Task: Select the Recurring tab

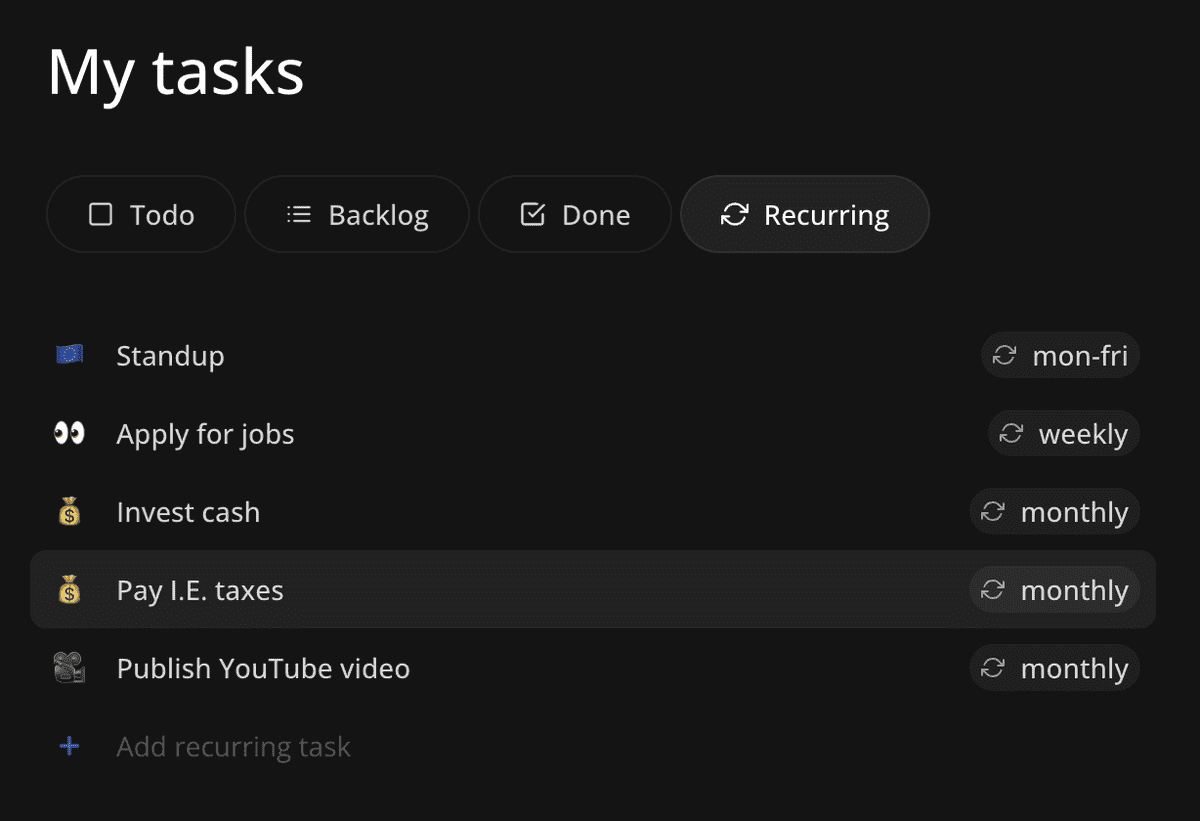Action: (805, 215)
